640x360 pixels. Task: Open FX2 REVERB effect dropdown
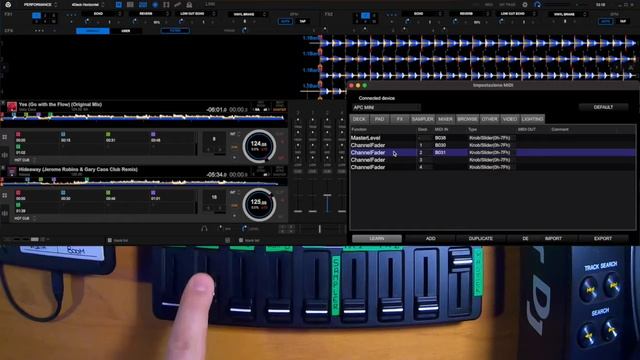(x=469, y=13)
